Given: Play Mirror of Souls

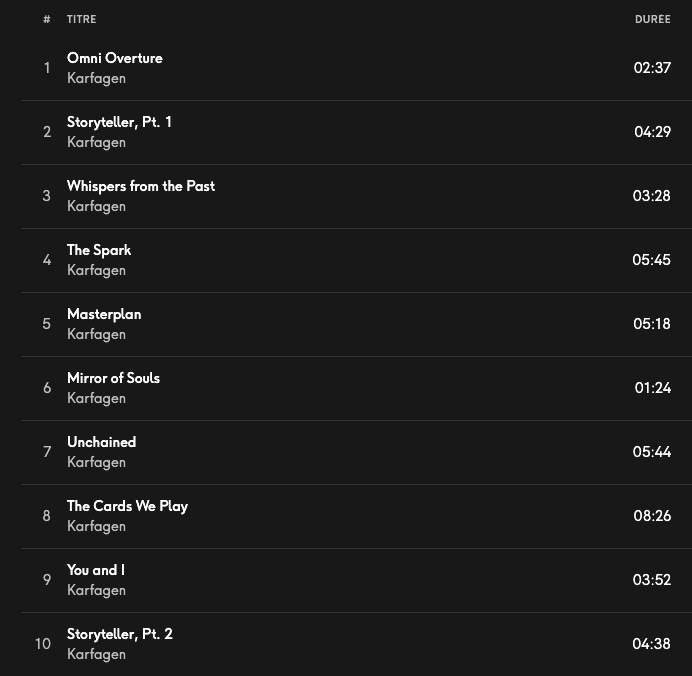Looking at the screenshot, I should point(113,378).
